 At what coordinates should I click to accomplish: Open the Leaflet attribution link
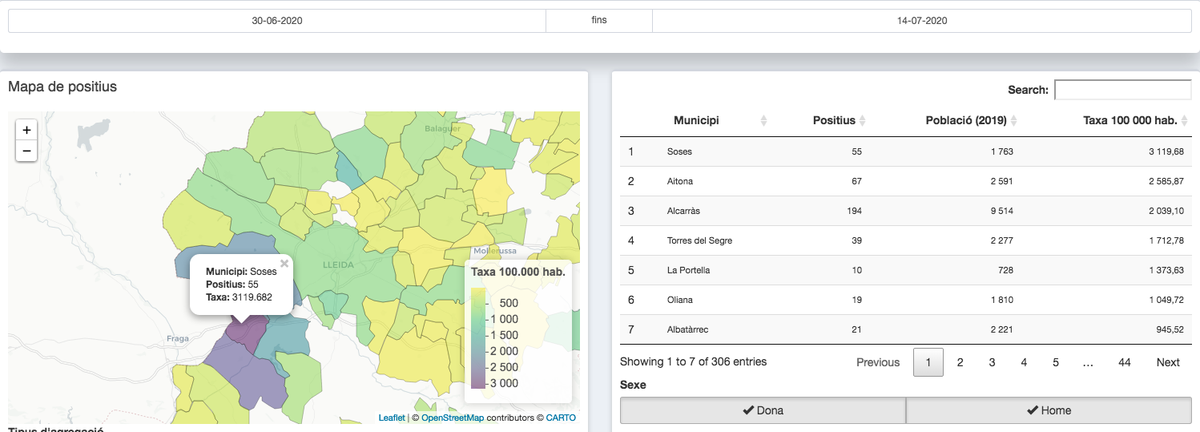coord(391,418)
